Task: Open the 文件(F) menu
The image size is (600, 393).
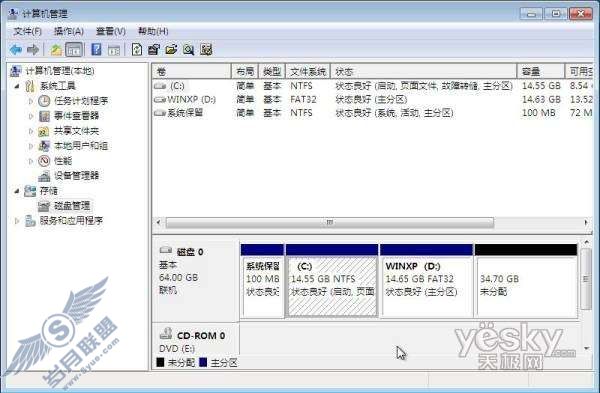Action: 27,31
